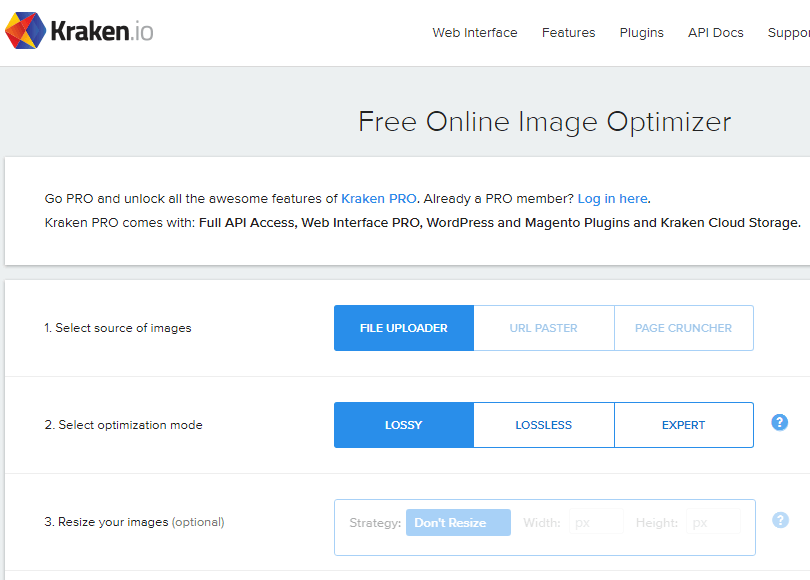
Task: Switch image source to URL PASTER
Action: click(x=543, y=328)
